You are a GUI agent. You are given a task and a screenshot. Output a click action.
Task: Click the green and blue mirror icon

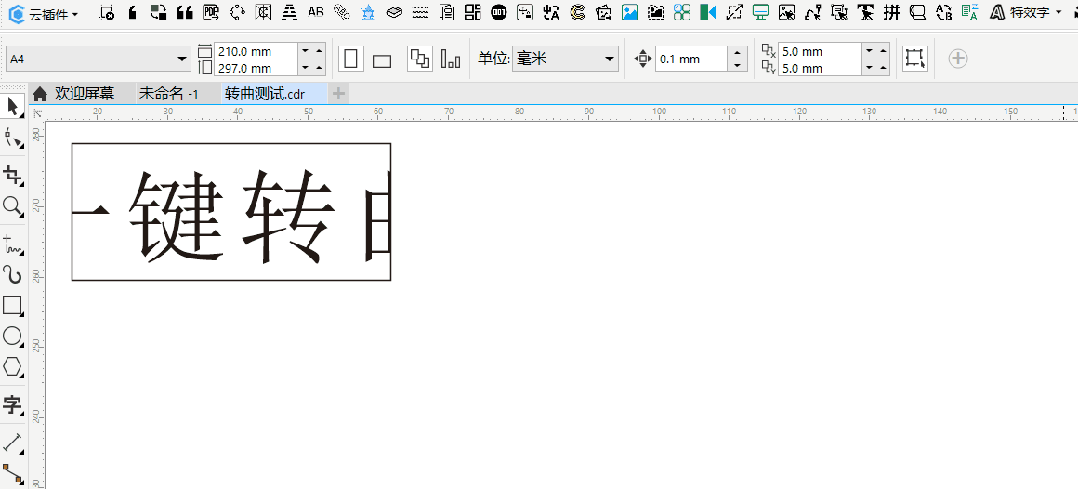tap(708, 12)
